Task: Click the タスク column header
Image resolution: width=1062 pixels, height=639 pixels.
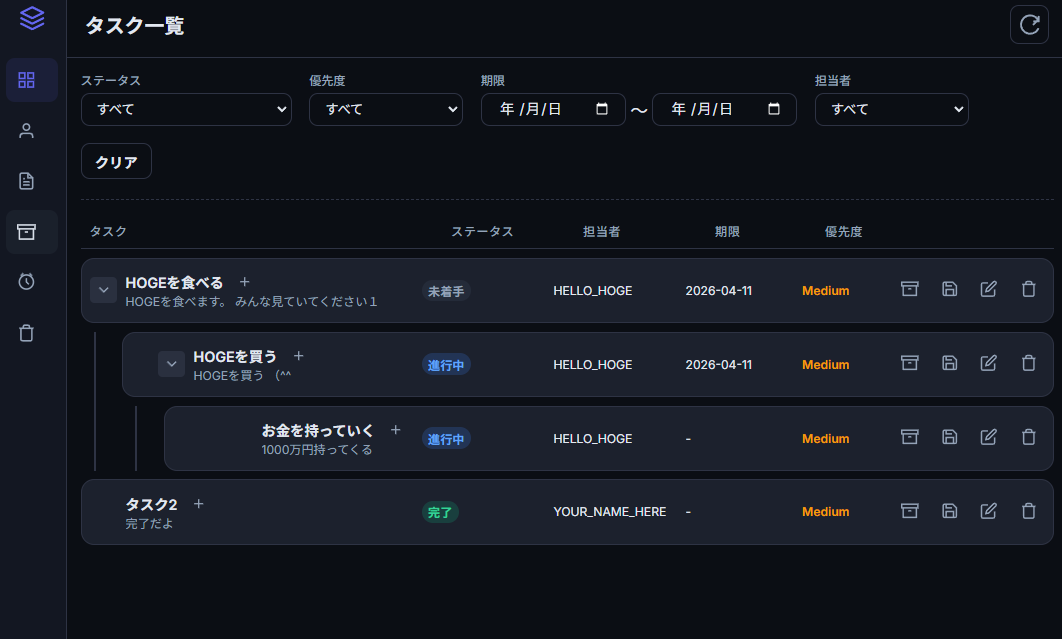Action: 108,231
